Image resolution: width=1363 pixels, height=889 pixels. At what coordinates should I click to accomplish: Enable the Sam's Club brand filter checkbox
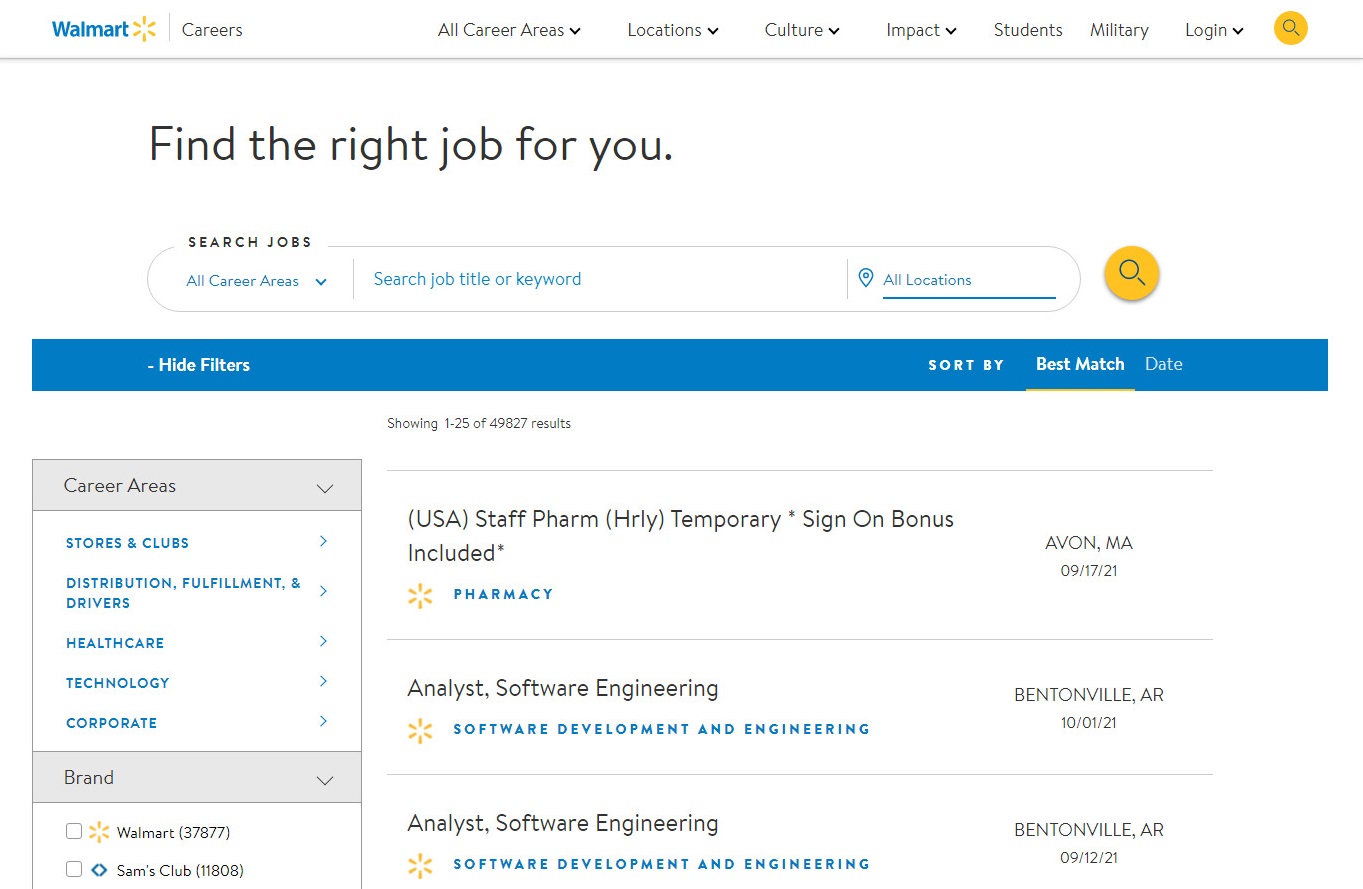click(x=74, y=869)
